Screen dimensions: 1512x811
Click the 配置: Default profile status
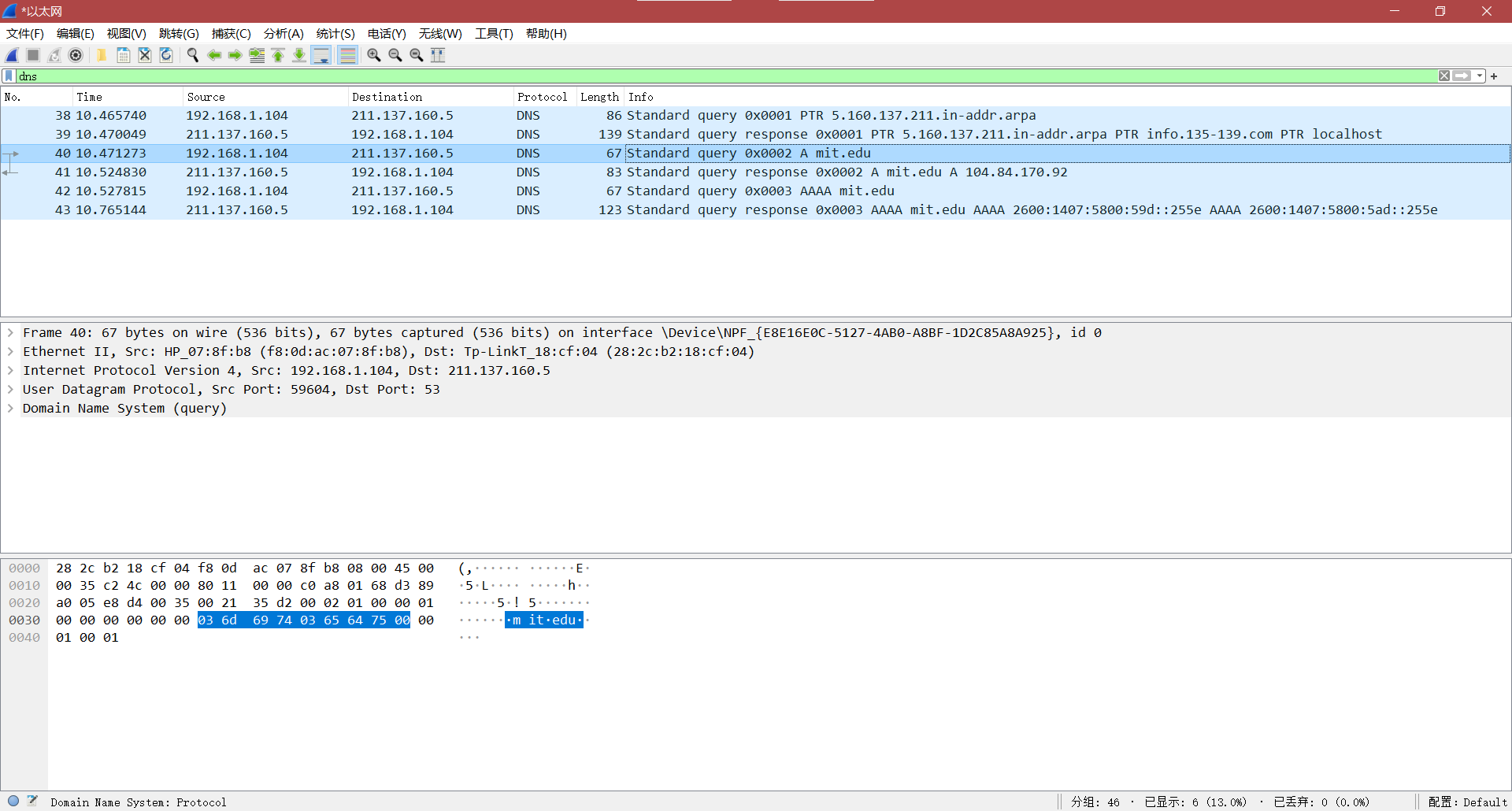(1467, 802)
